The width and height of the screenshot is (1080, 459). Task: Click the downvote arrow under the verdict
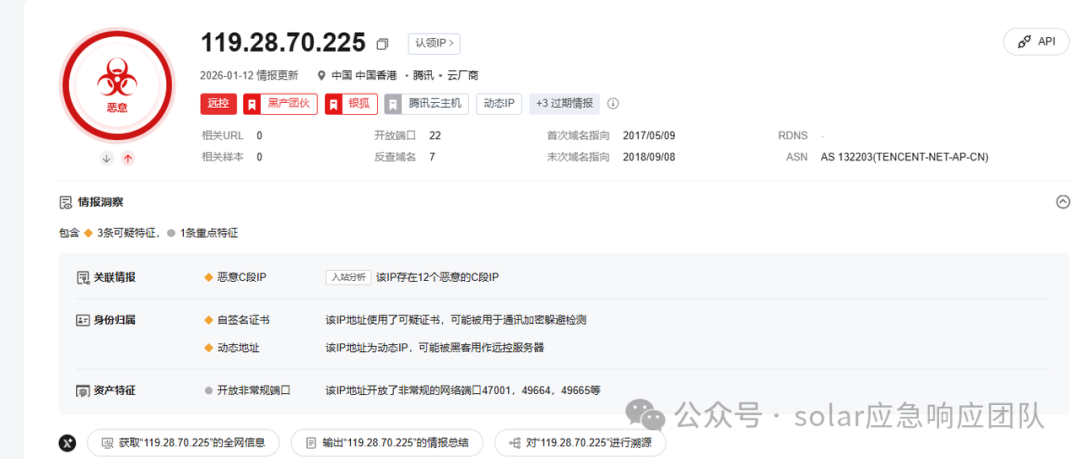pos(107,159)
